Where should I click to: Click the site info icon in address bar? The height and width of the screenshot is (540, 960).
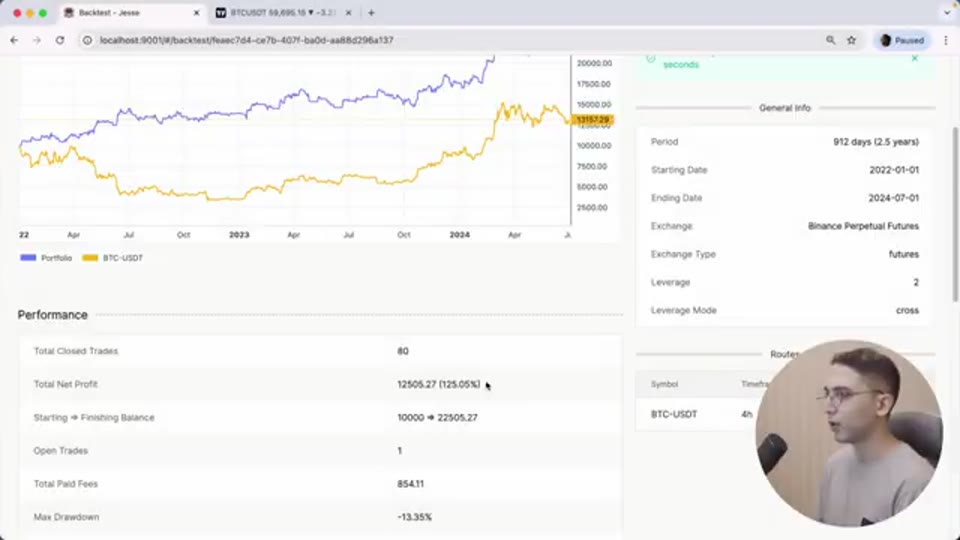click(88, 40)
